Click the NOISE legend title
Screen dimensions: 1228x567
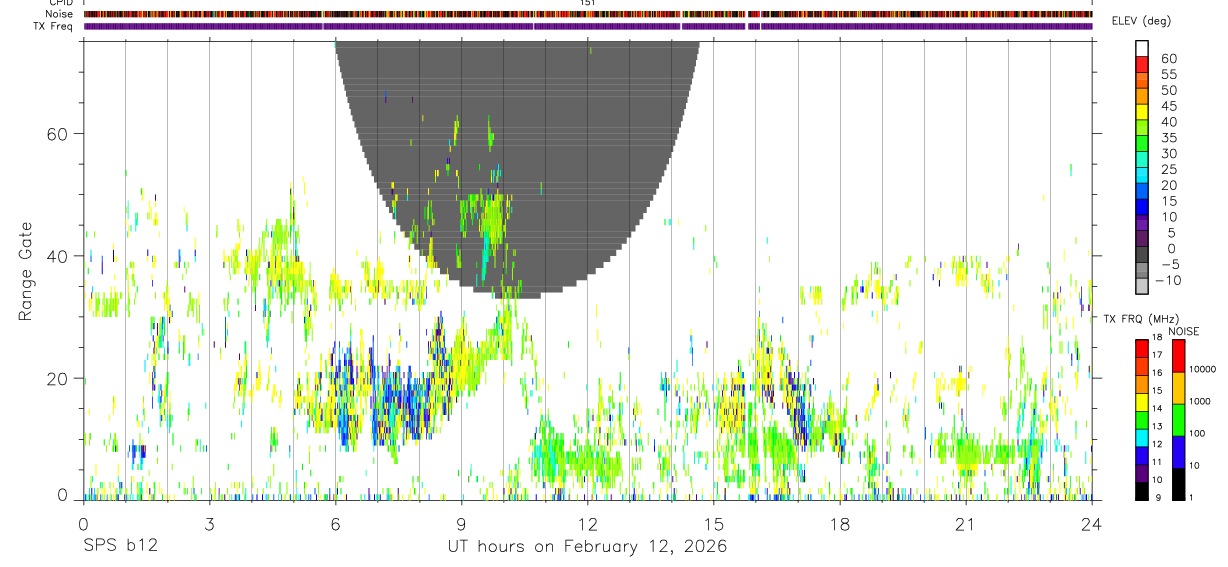(1183, 332)
